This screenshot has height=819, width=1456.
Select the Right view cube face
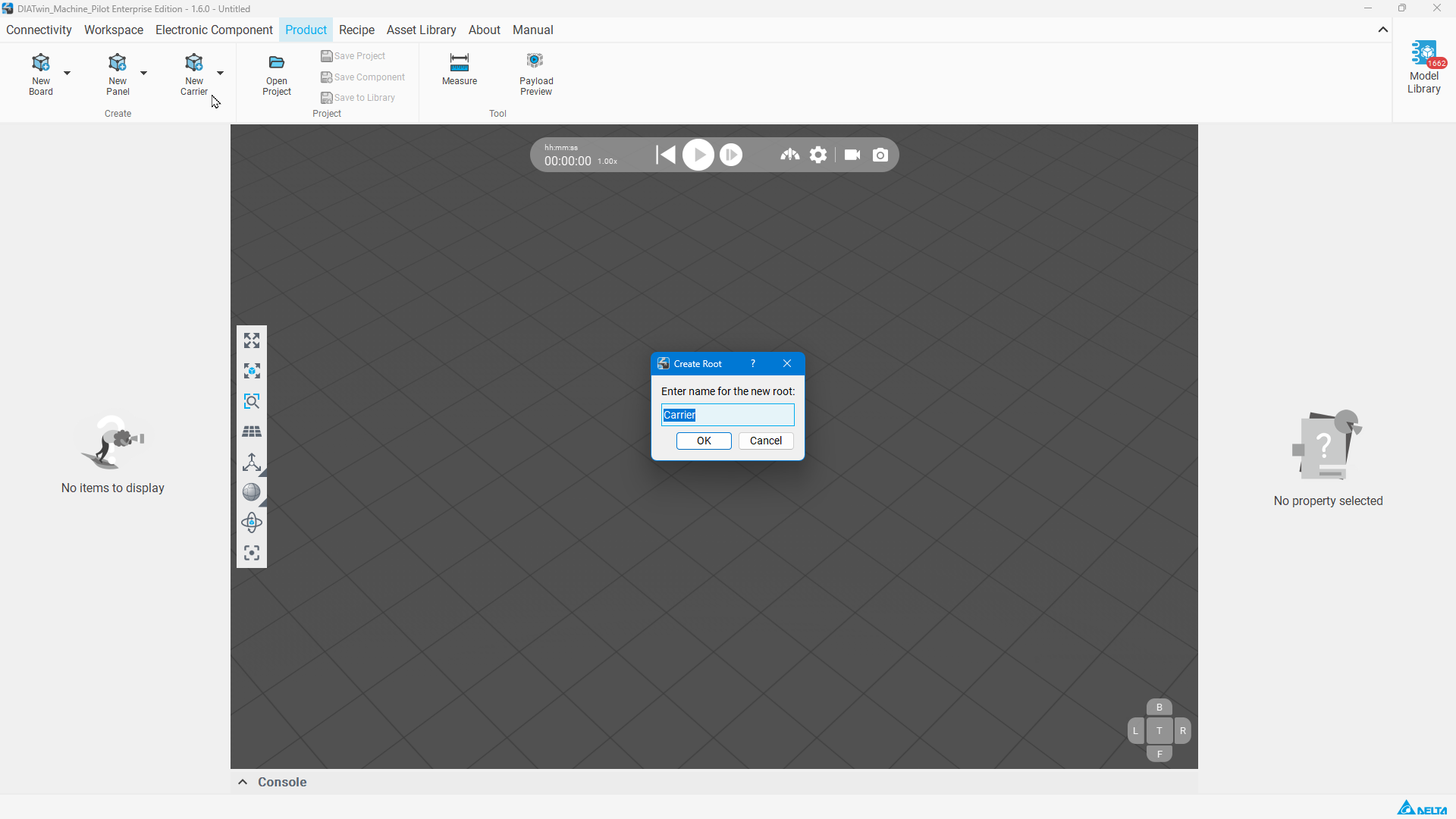(x=1183, y=731)
